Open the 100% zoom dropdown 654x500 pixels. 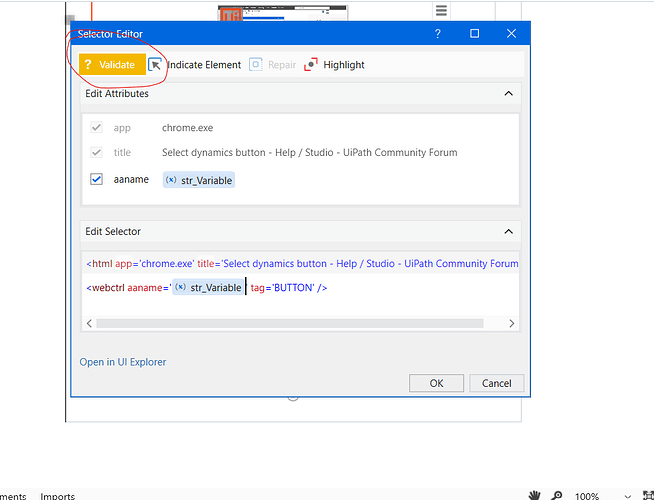[x=627, y=496]
